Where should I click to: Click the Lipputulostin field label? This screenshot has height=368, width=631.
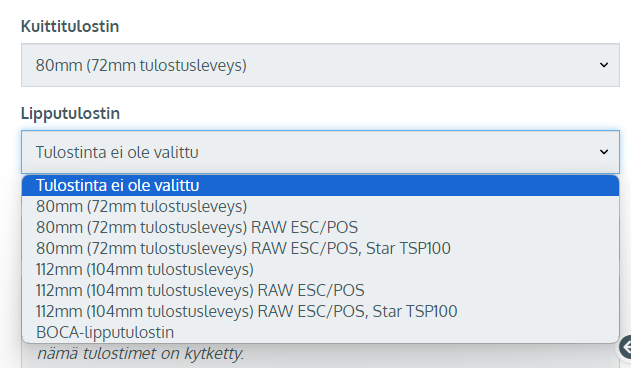click(70, 114)
